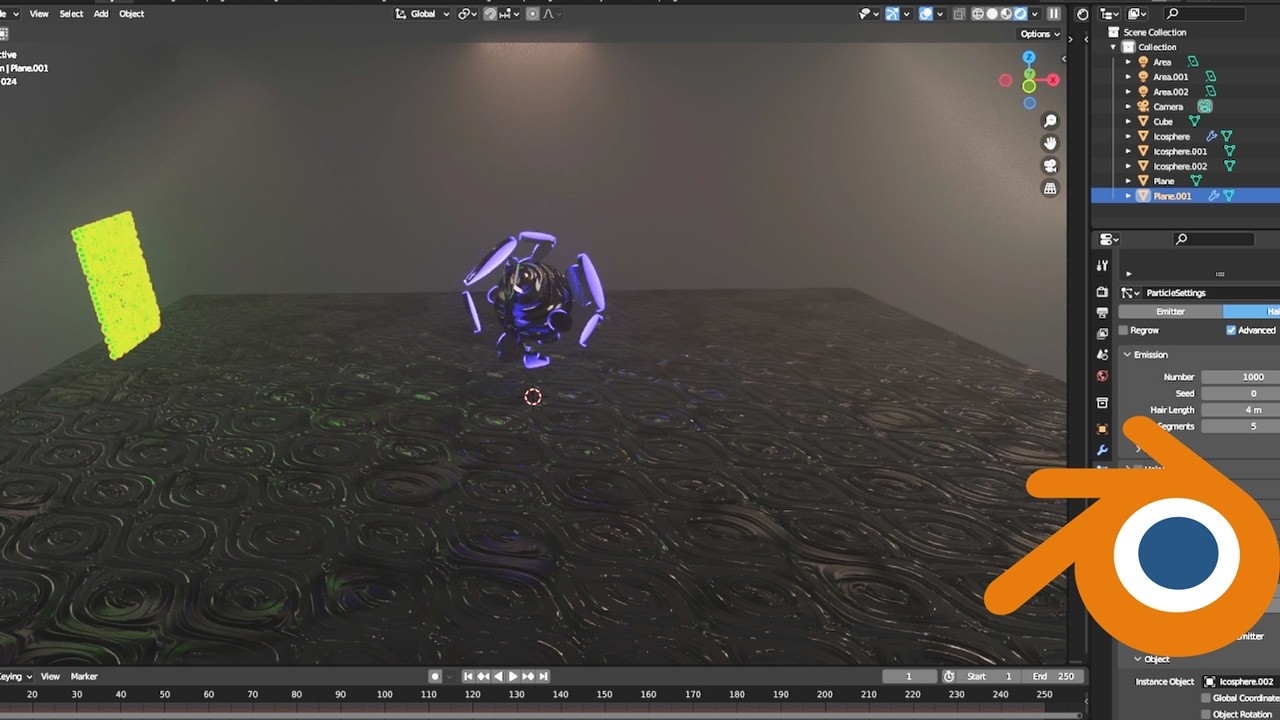Toggle X-ray mode
This screenshot has height=720, width=1280.
[x=959, y=14]
